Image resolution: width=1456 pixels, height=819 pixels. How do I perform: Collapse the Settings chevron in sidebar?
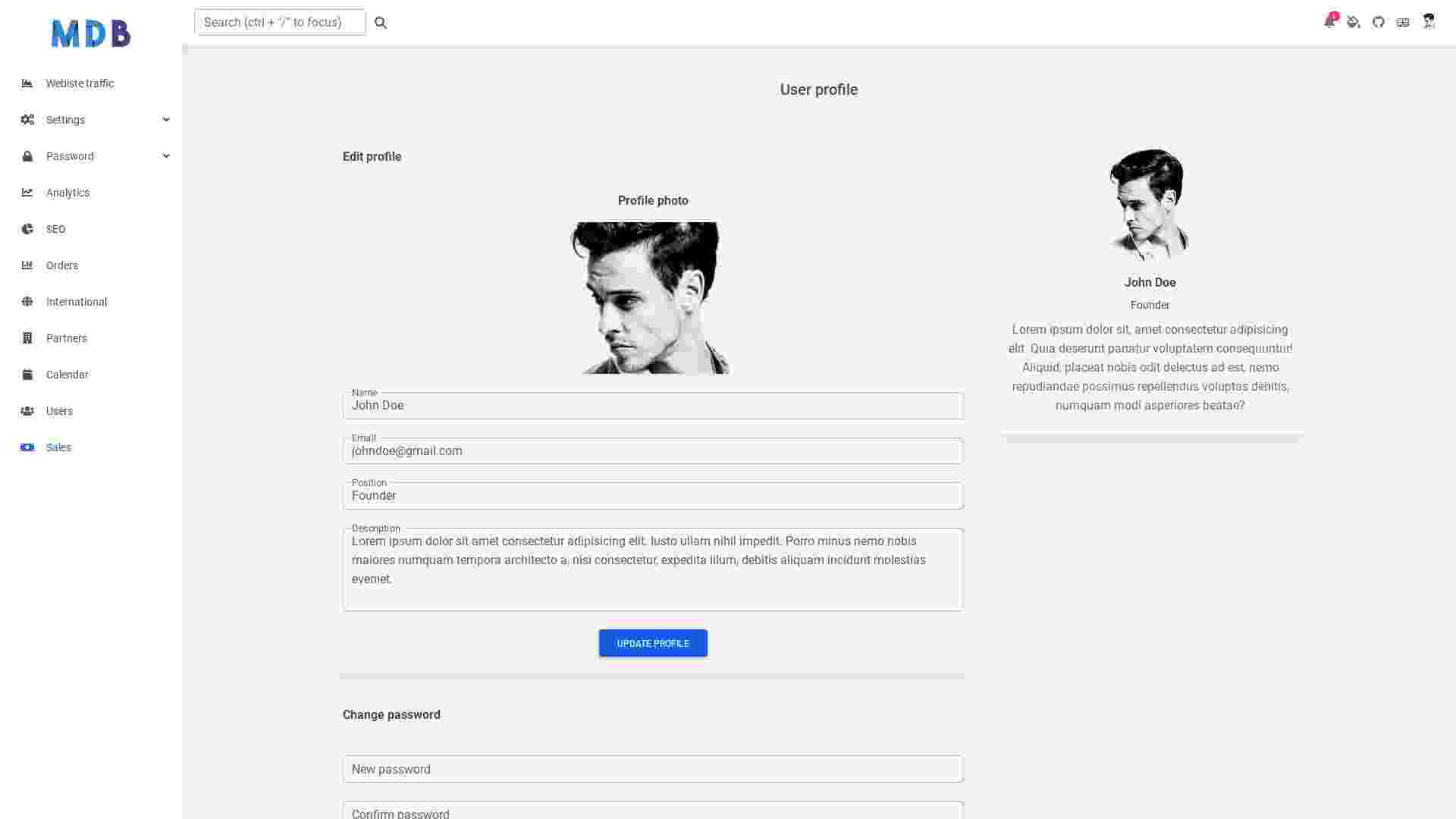click(x=166, y=119)
